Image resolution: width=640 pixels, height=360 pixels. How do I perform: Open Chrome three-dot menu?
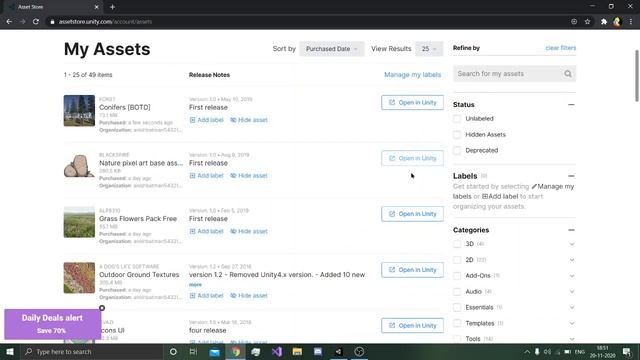(x=631, y=22)
